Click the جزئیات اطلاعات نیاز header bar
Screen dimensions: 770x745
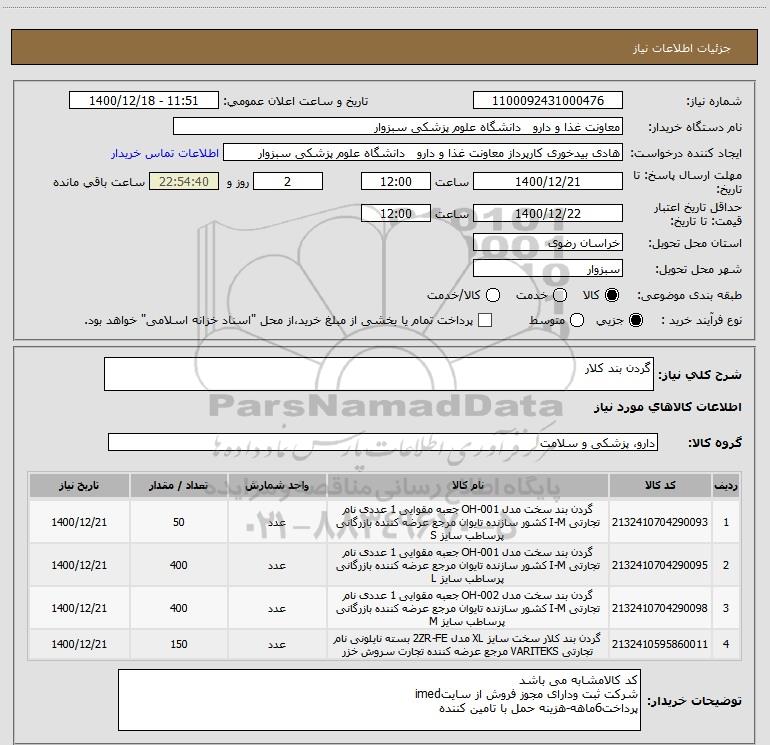[385, 47]
